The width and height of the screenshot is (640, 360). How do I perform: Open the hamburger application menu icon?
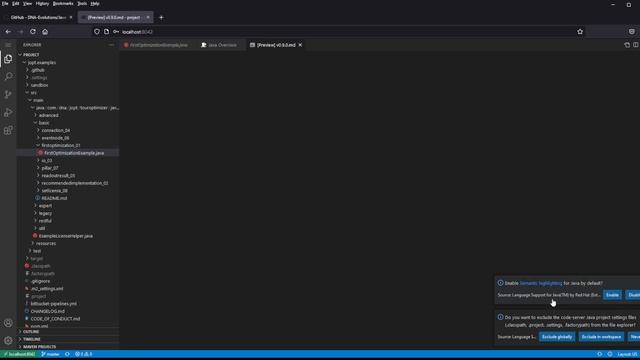point(8,45)
